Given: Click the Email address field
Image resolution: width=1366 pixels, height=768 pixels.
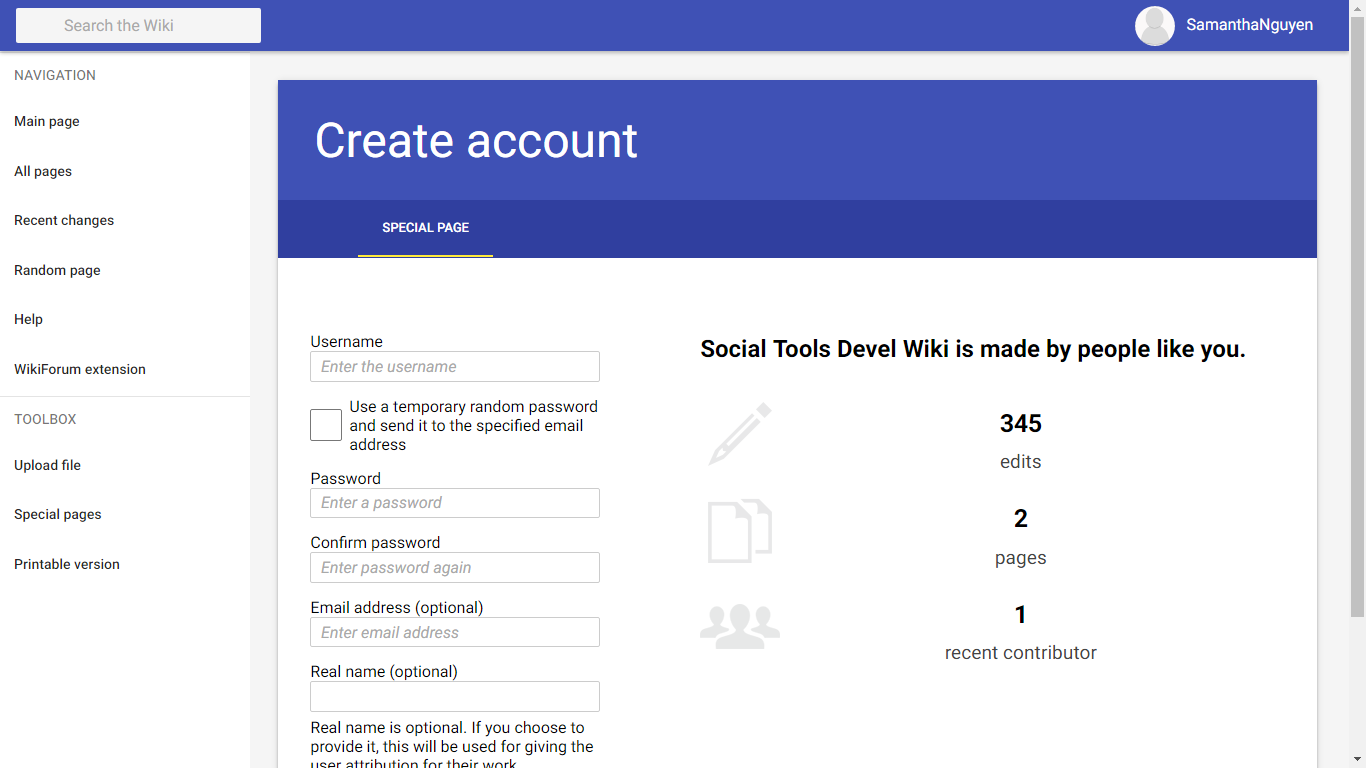Looking at the screenshot, I should tap(455, 633).
